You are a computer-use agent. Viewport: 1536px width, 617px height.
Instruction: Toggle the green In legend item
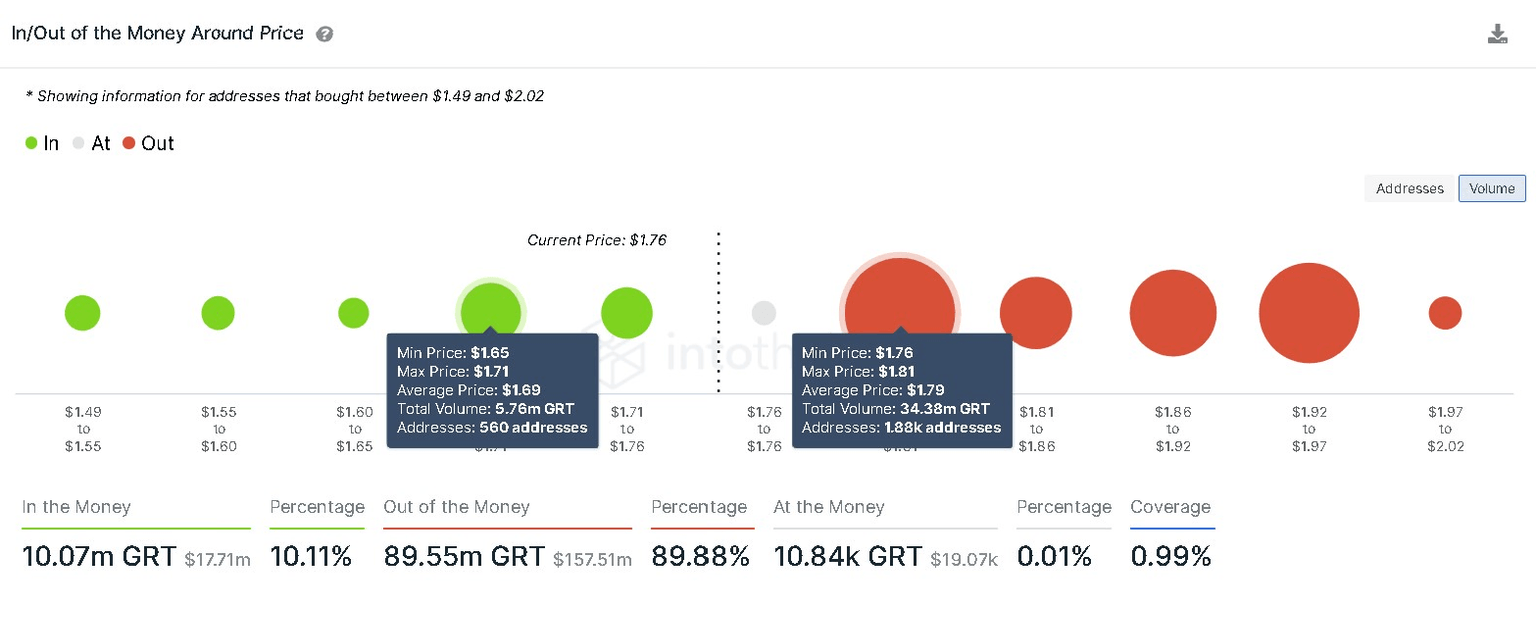[x=42, y=143]
